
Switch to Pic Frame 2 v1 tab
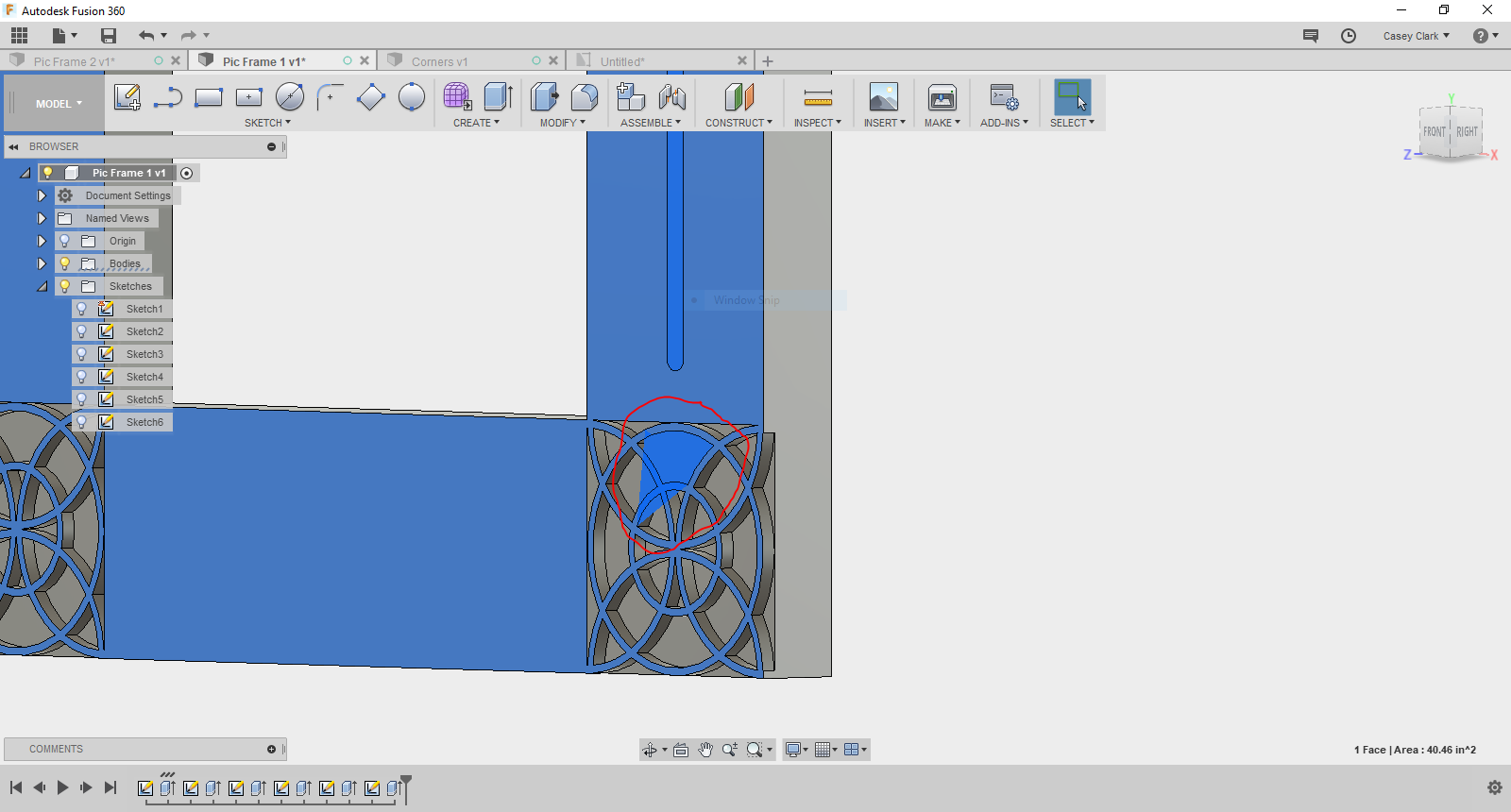point(75,61)
